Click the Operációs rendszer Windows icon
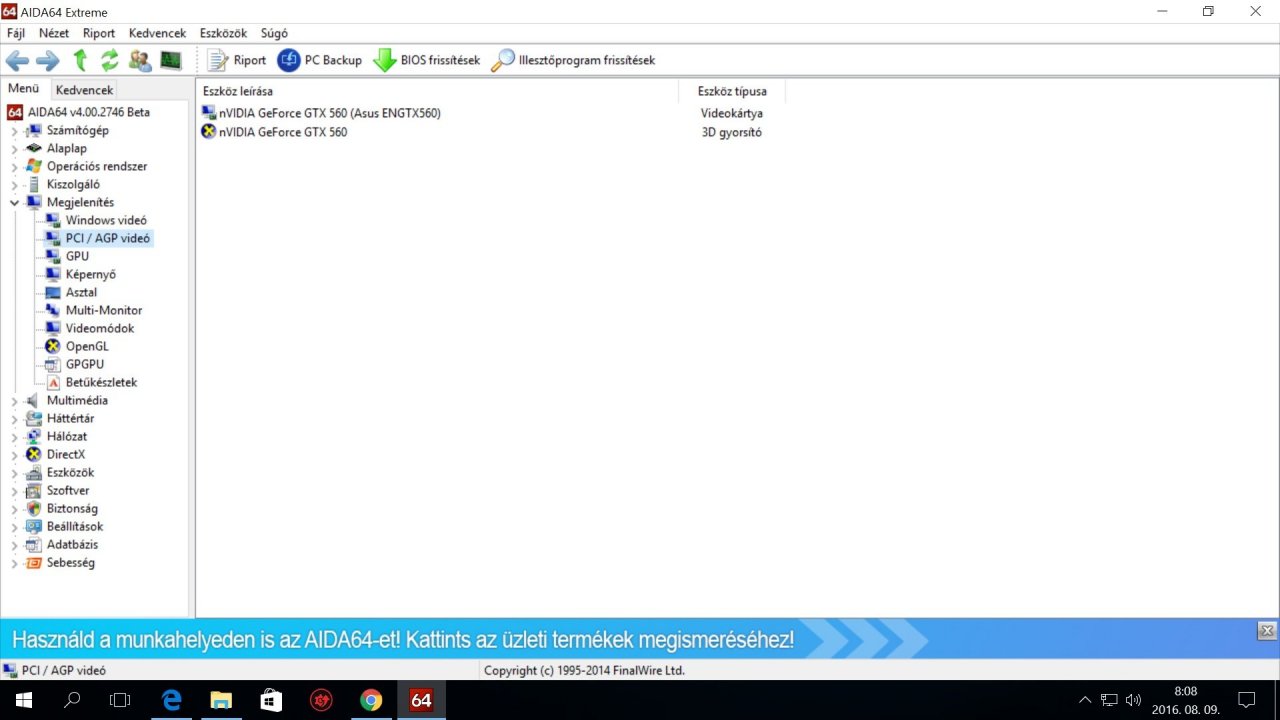This screenshot has width=1280, height=720. [x=34, y=166]
